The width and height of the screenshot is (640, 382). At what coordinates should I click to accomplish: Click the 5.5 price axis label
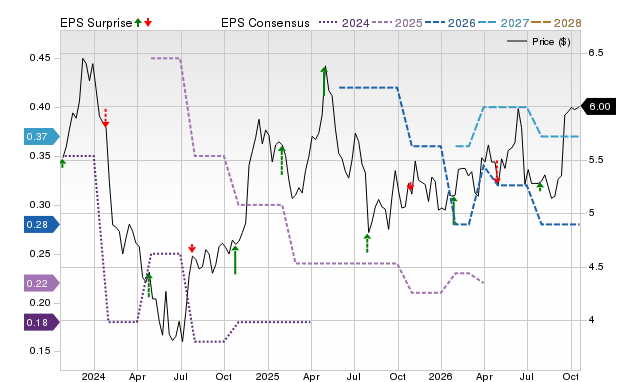[x=596, y=160]
